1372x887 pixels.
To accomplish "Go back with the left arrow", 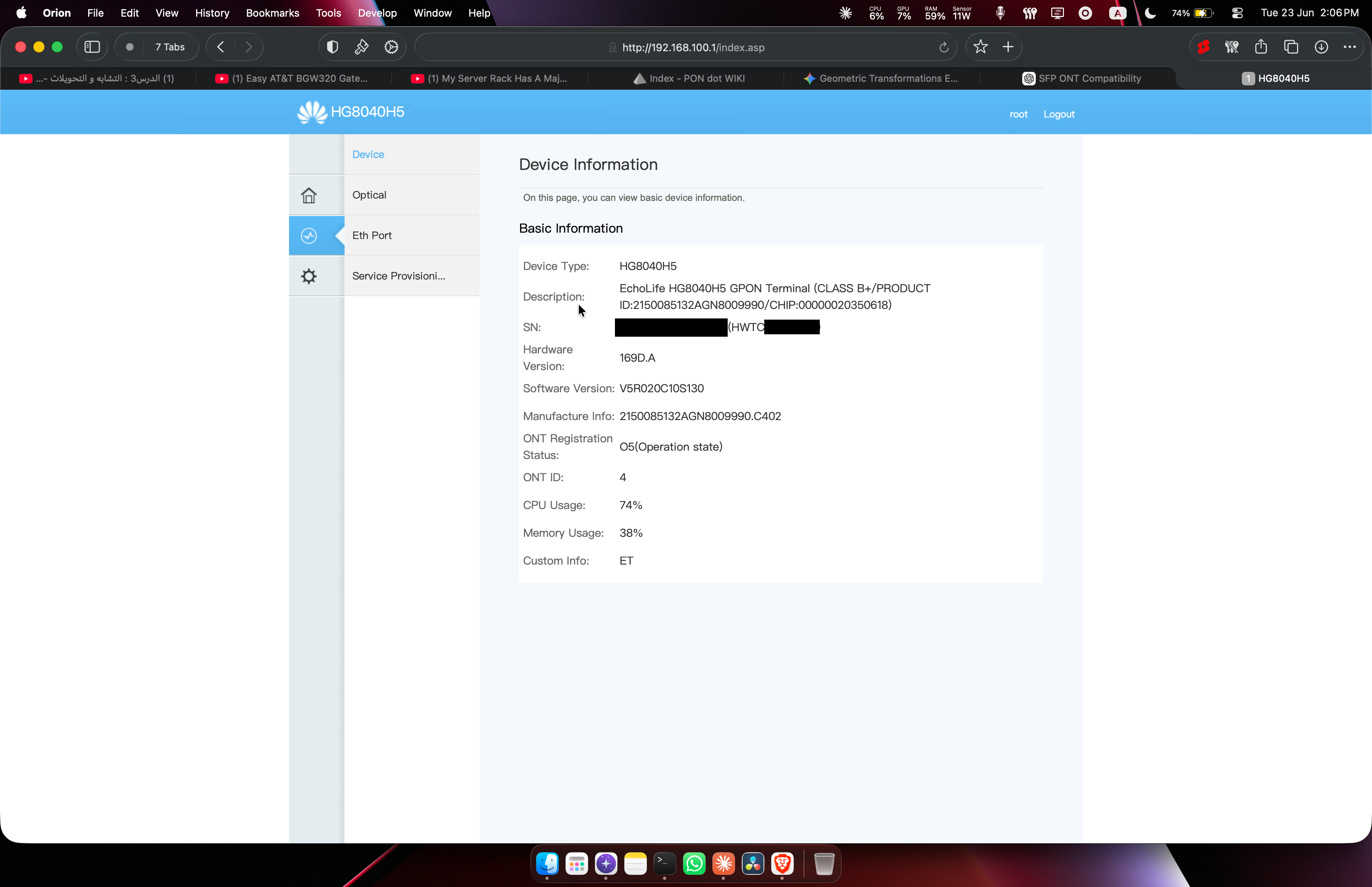I will coord(220,47).
